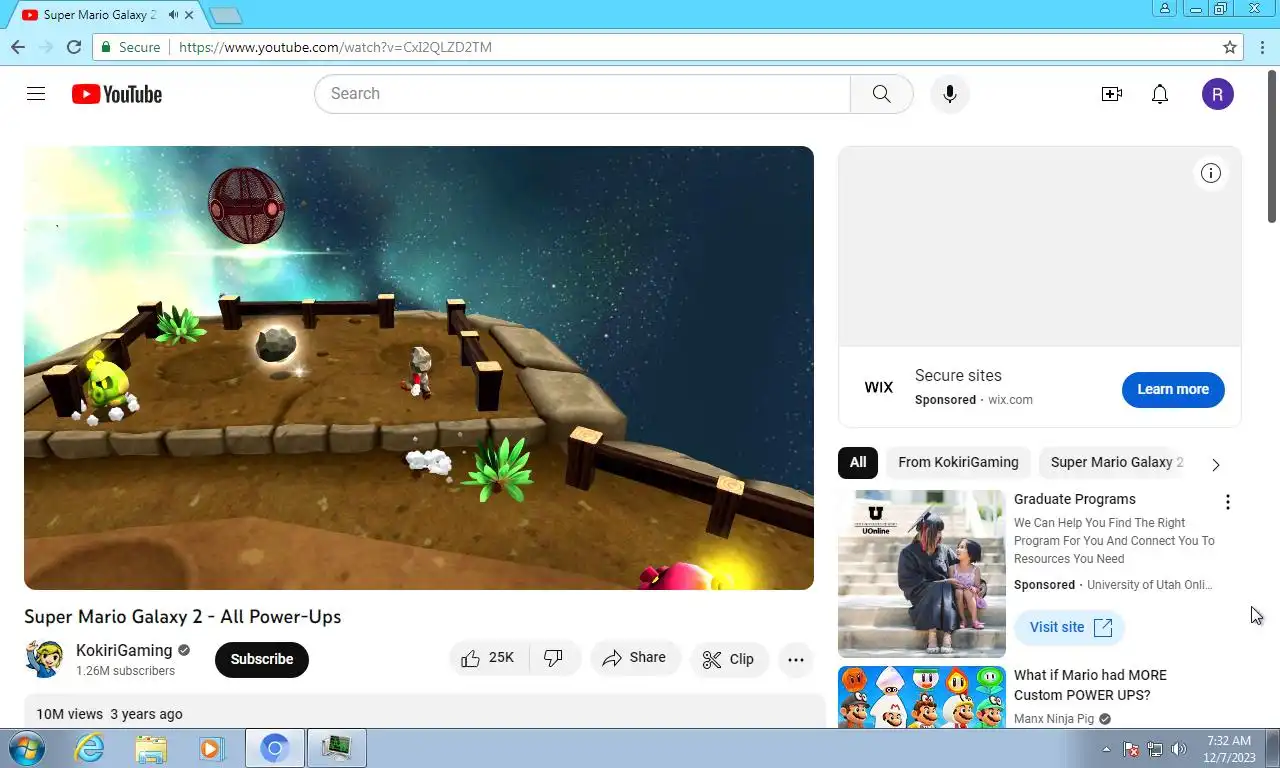Click the video player to pause
The image size is (1280, 768).
(419, 368)
